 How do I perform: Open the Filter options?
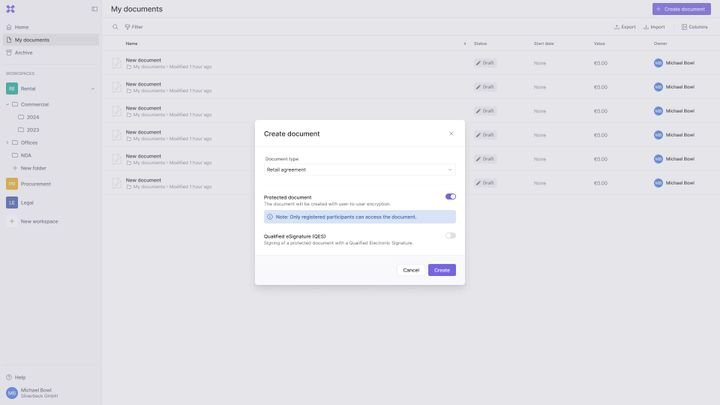coord(134,27)
